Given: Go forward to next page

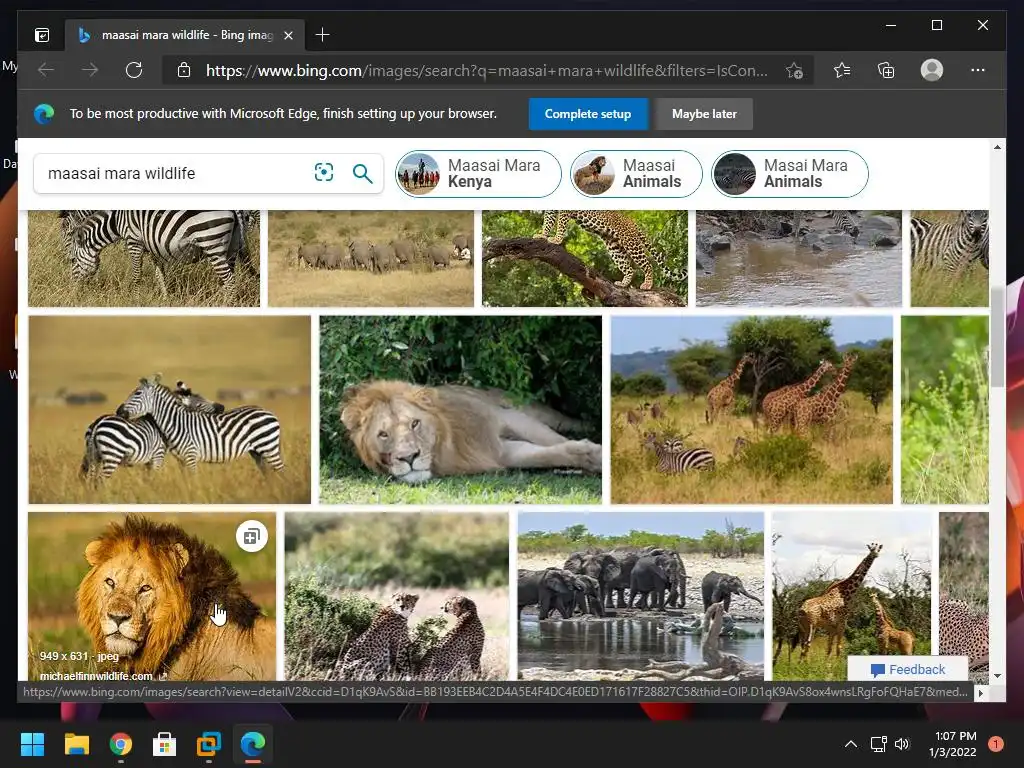Looking at the screenshot, I should click(90, 70).
